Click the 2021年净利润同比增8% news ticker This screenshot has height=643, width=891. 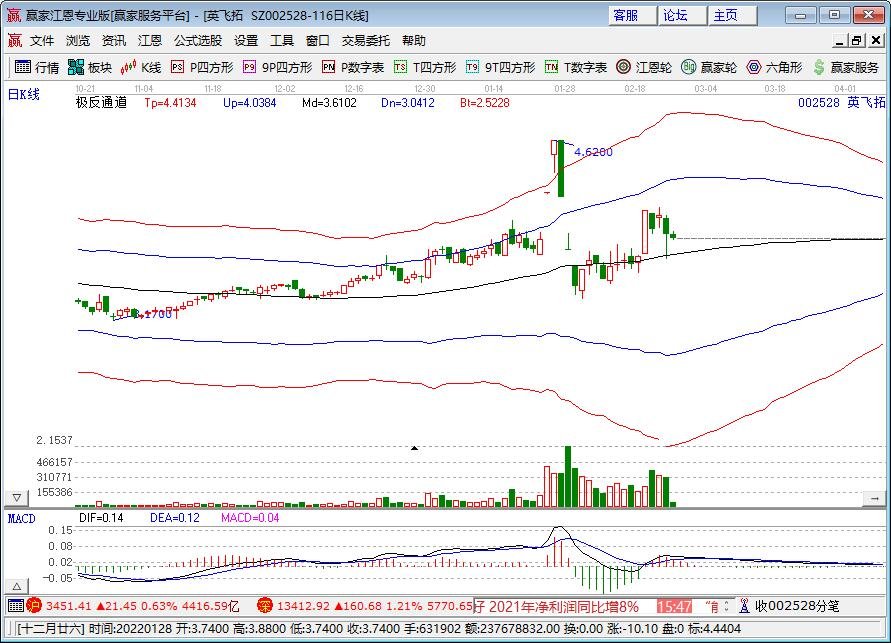coord(564,607)
